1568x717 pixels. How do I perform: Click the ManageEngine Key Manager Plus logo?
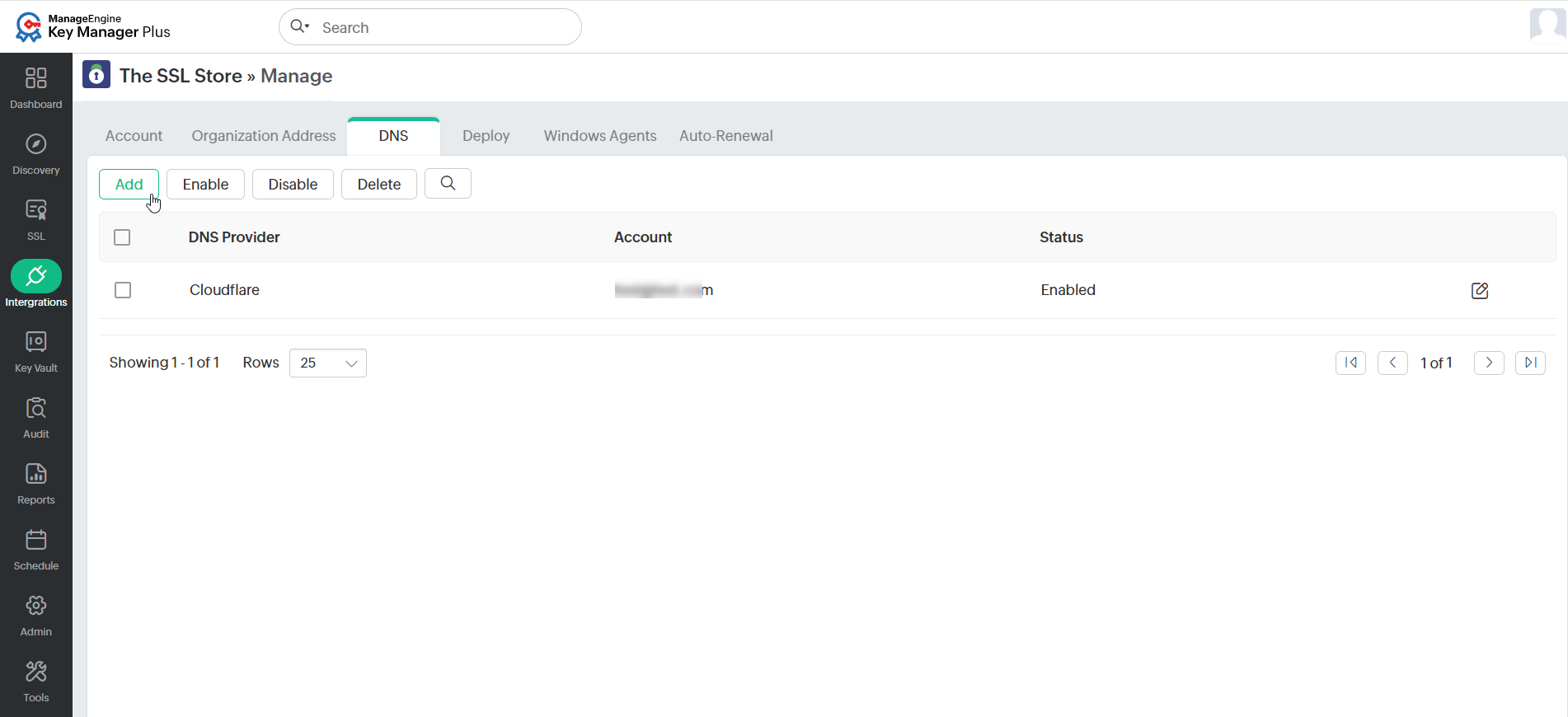[92, 26]
